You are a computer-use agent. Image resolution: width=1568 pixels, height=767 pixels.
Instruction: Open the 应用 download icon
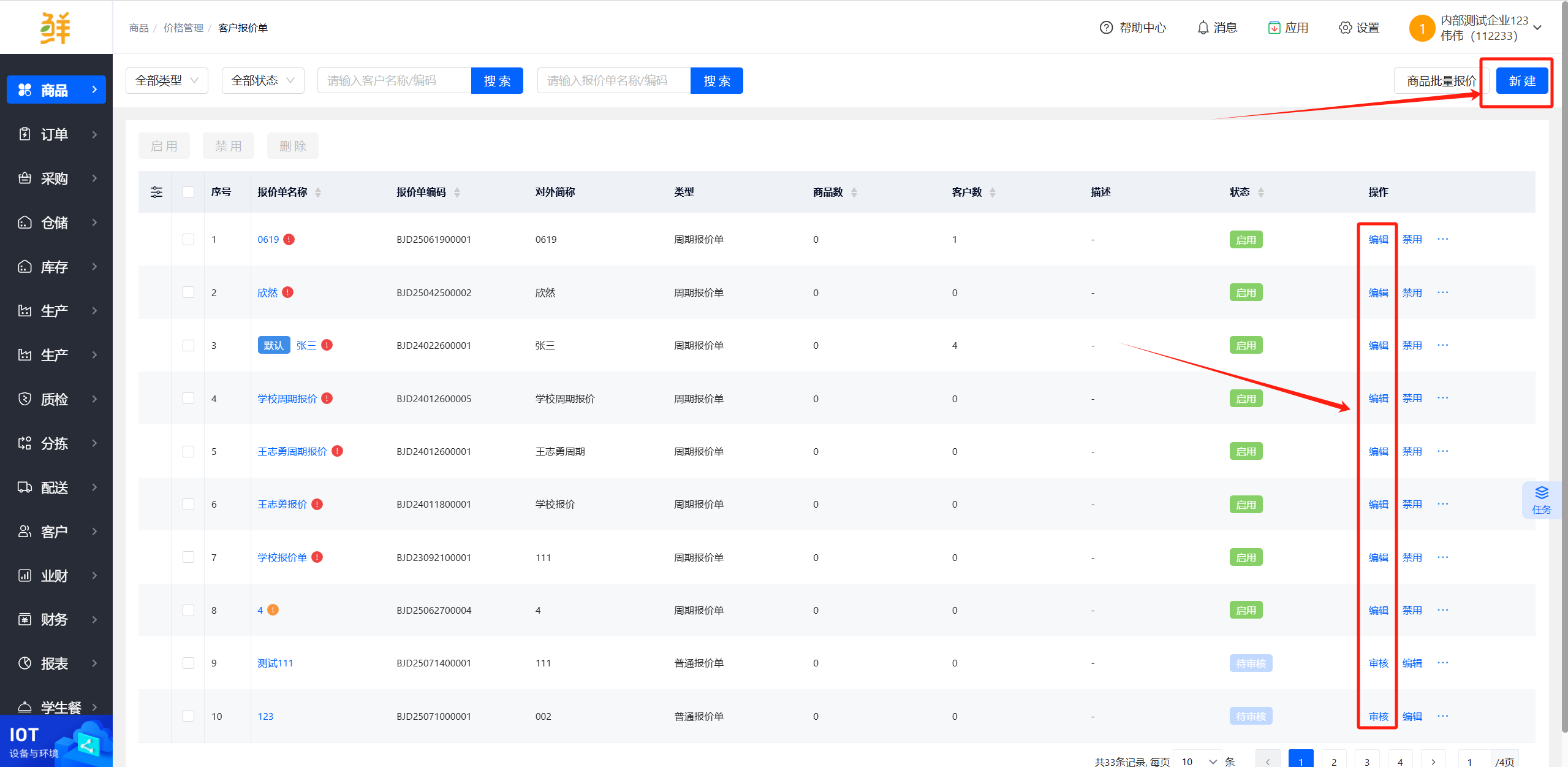[1274, 28]
